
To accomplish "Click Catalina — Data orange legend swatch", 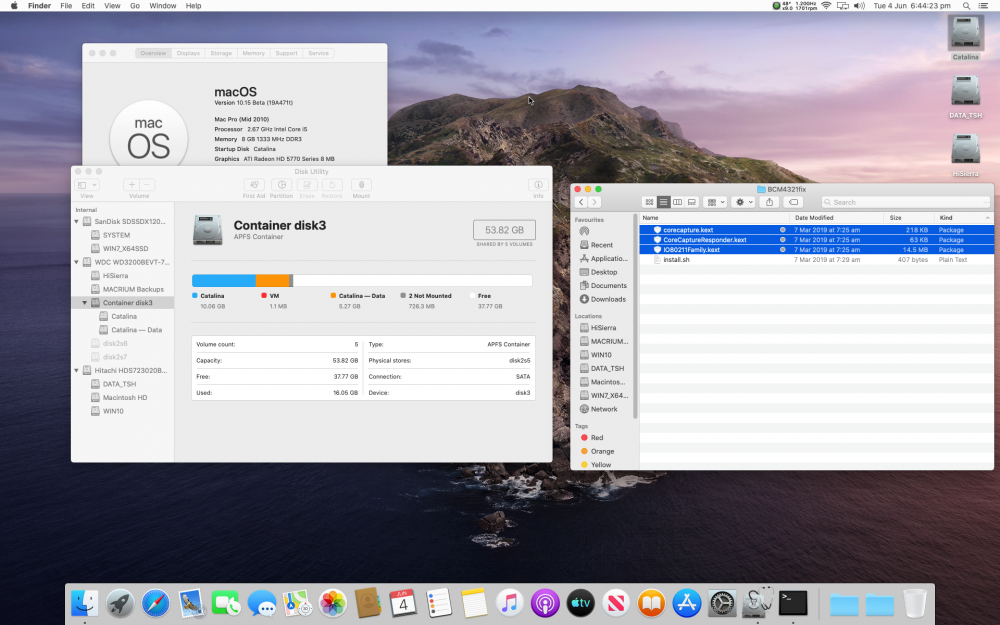I will tap(334, 296).
